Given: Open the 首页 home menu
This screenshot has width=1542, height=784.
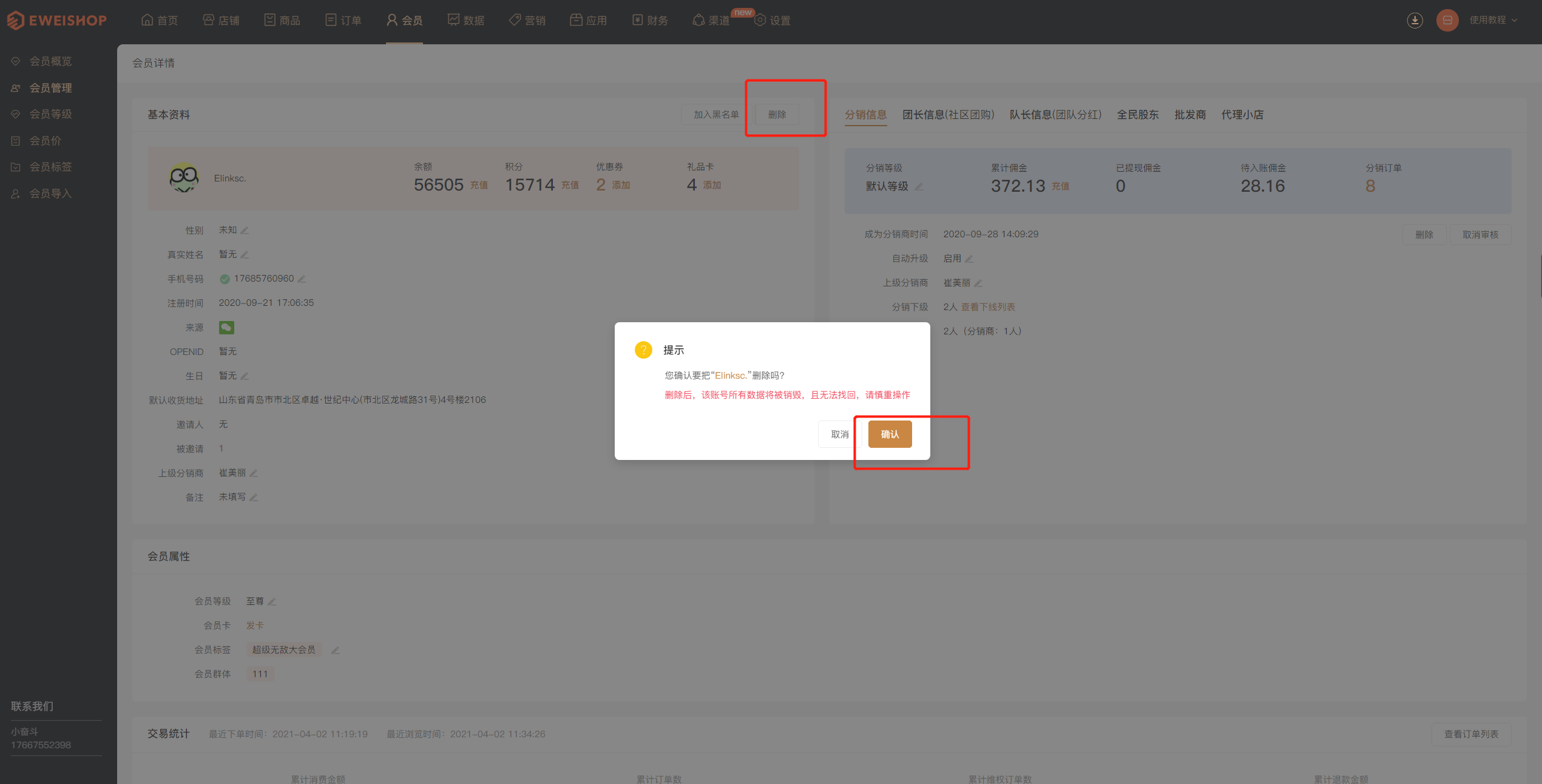Looking at the screenshot, I should [x=160, y=20].
